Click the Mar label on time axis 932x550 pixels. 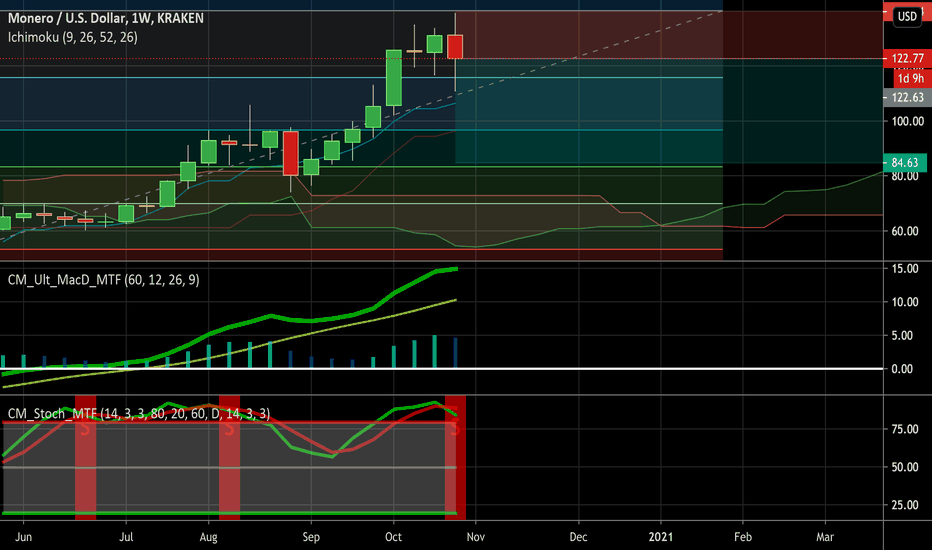tap(825, 537)
